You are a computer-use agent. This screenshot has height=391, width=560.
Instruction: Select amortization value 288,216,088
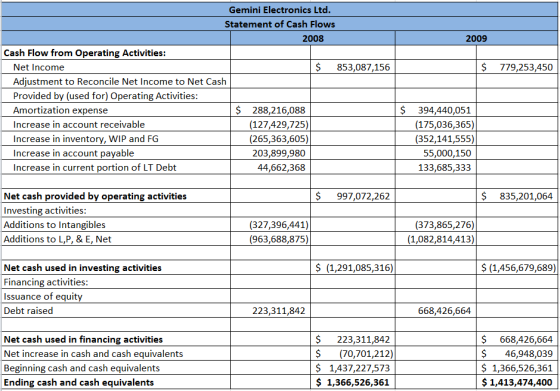[279, 110]
